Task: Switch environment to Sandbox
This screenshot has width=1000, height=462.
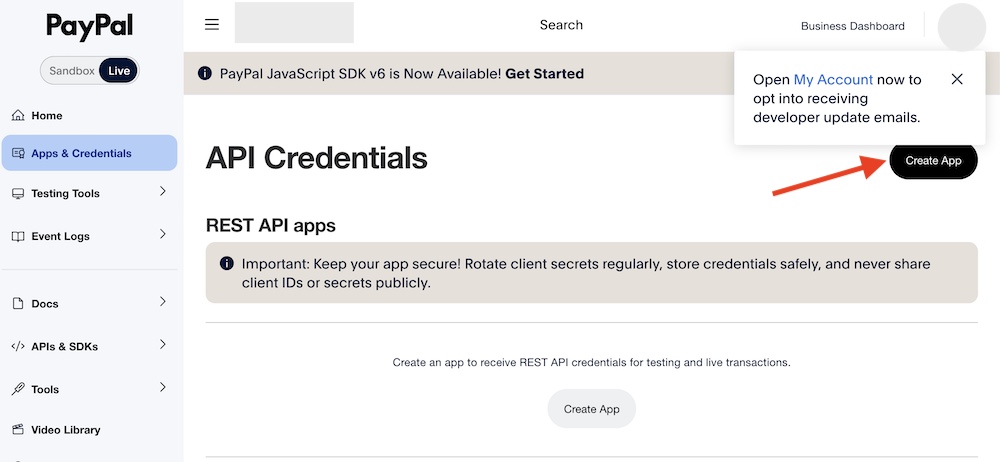Action: click(x=72, y=71)
